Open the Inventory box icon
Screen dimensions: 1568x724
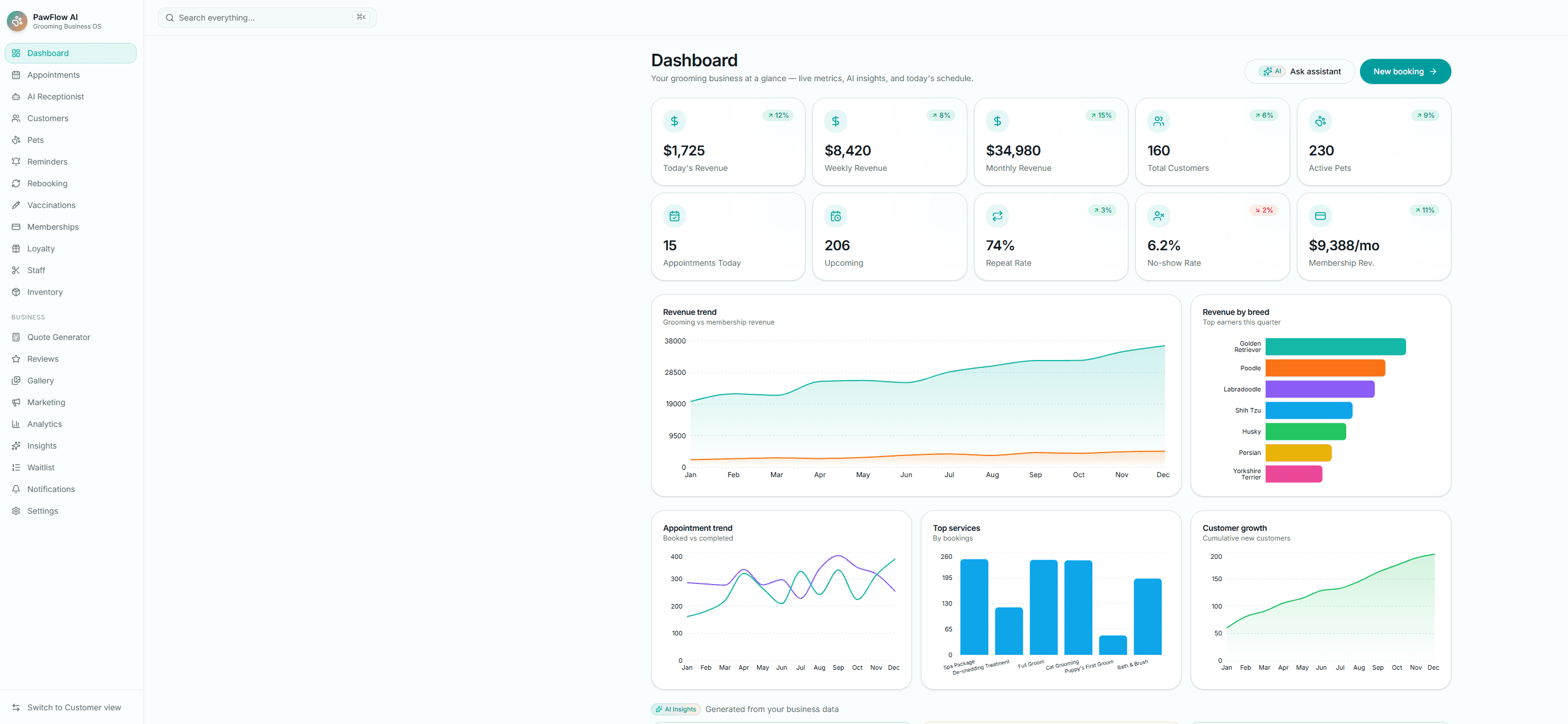[17, 292]
